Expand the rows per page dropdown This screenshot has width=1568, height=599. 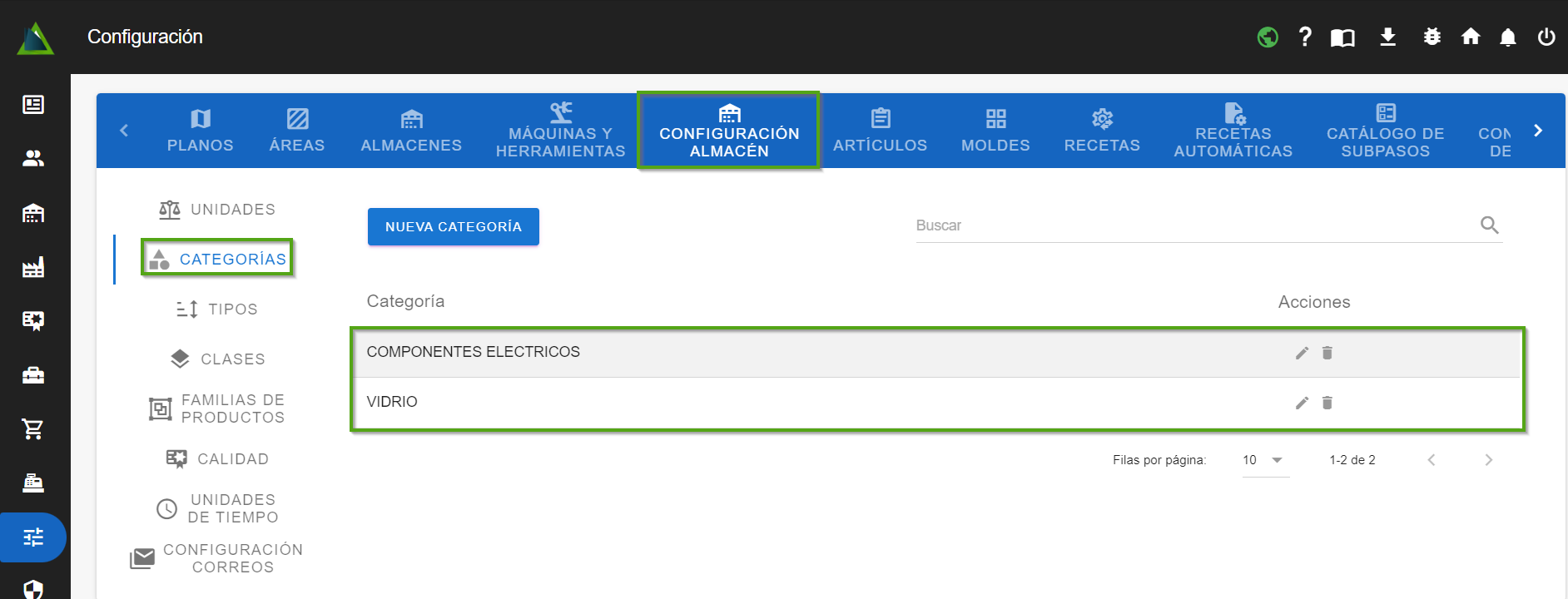coord(1264,460)
